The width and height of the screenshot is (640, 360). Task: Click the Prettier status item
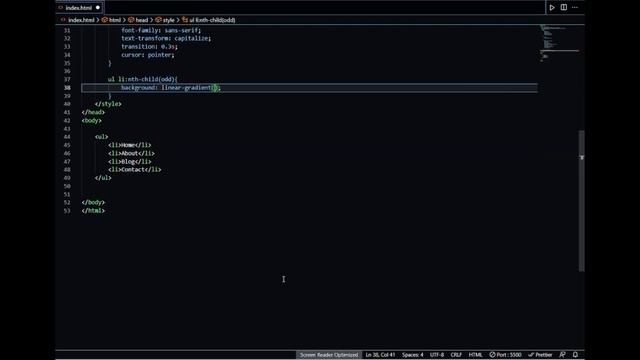(540, 355)
